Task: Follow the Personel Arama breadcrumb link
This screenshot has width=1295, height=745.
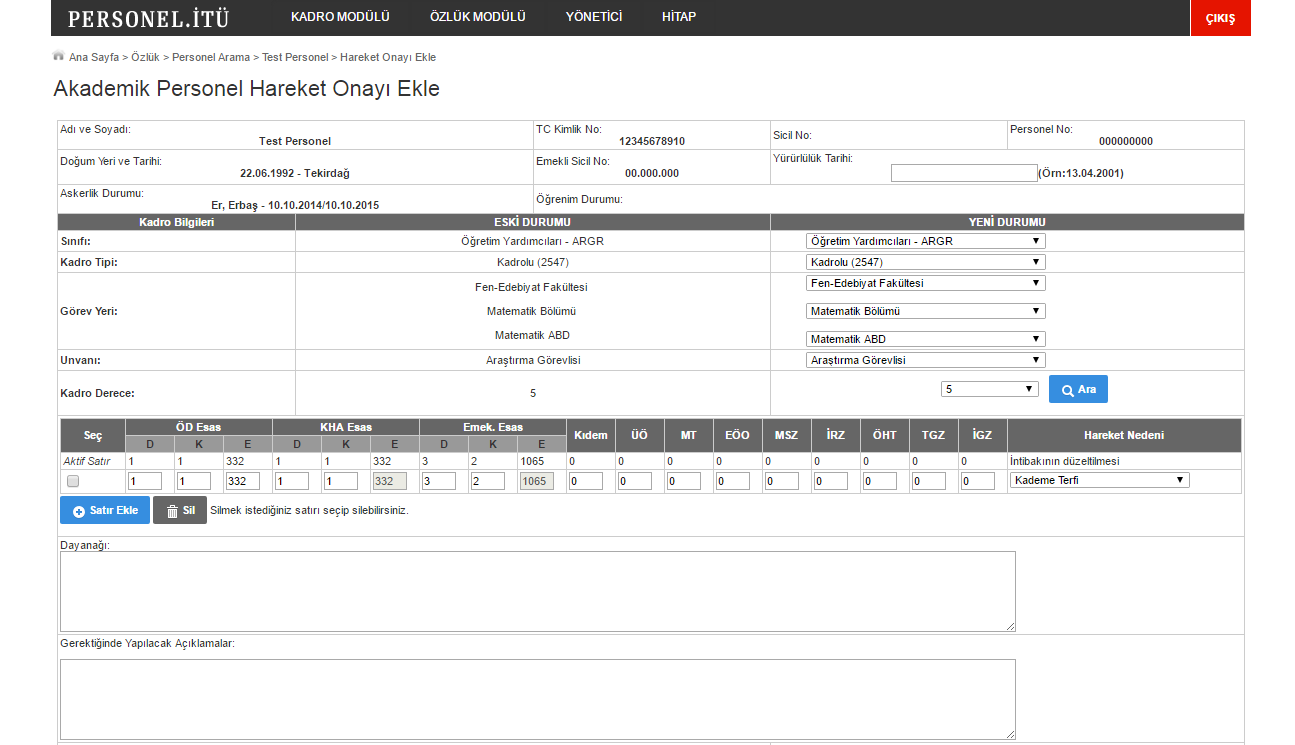Action: point(211,58)
